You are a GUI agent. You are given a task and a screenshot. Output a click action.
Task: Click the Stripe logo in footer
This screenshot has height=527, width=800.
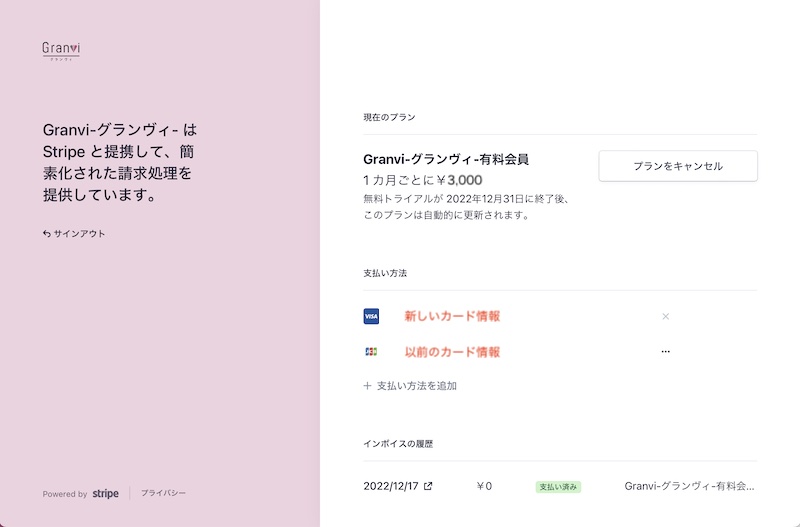106,493
